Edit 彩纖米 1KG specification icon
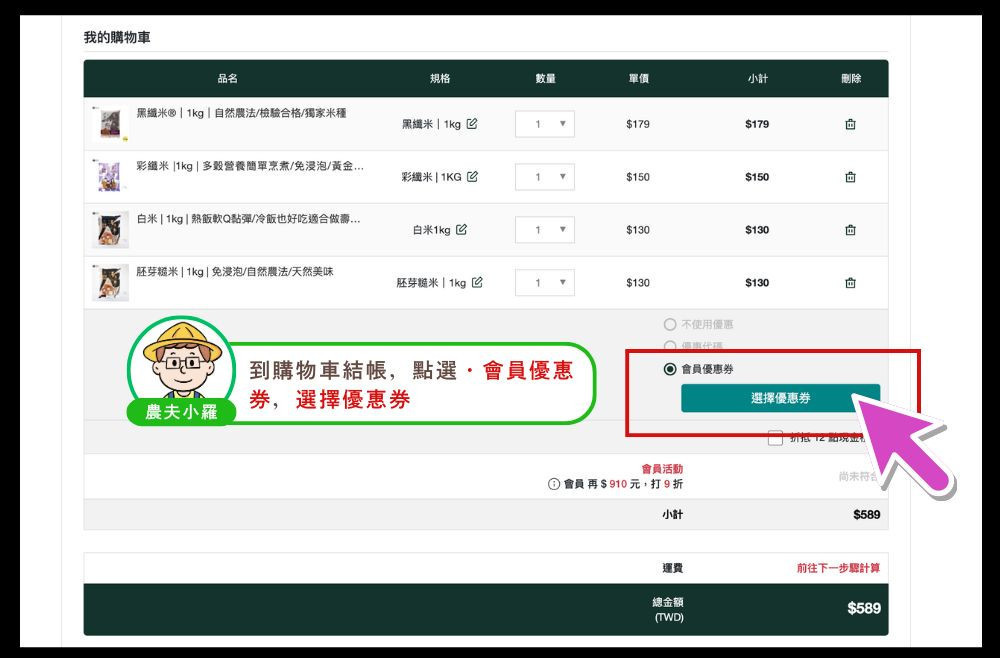The image size is (1000, 658). point(472,177)
